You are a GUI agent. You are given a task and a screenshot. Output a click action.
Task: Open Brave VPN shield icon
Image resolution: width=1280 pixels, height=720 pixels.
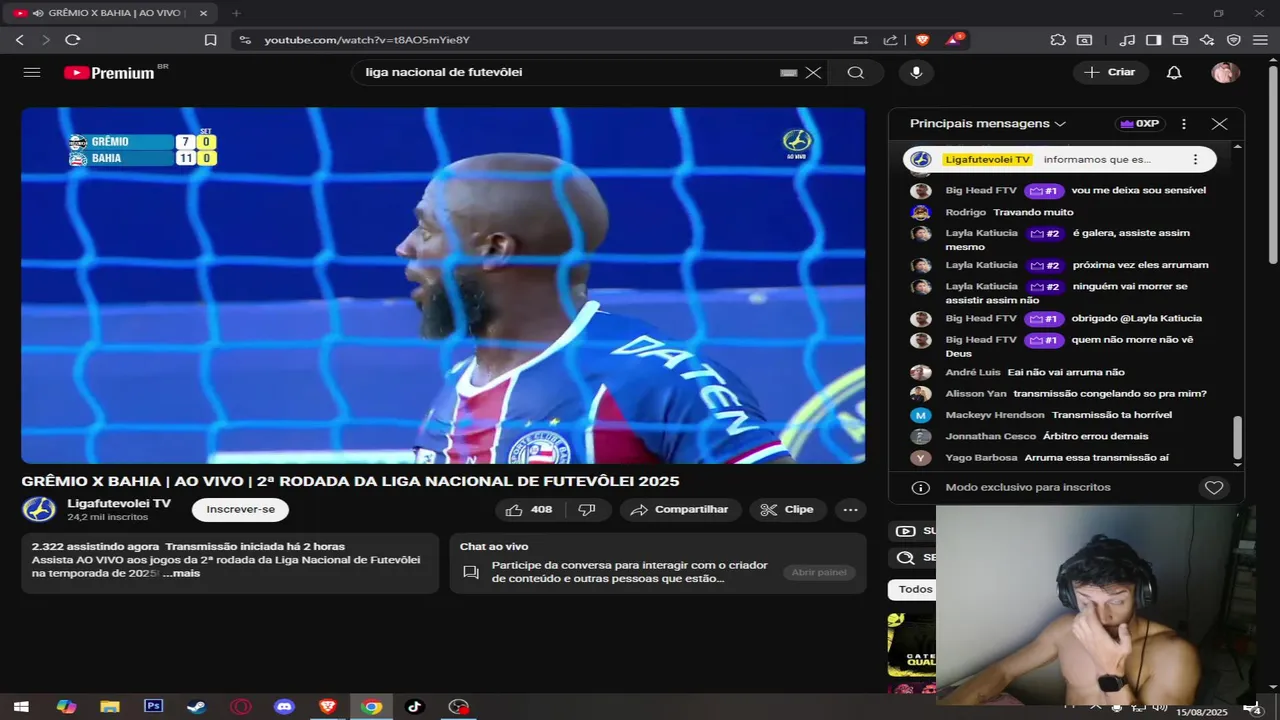pyautogui.click(x=1234, y=40)
